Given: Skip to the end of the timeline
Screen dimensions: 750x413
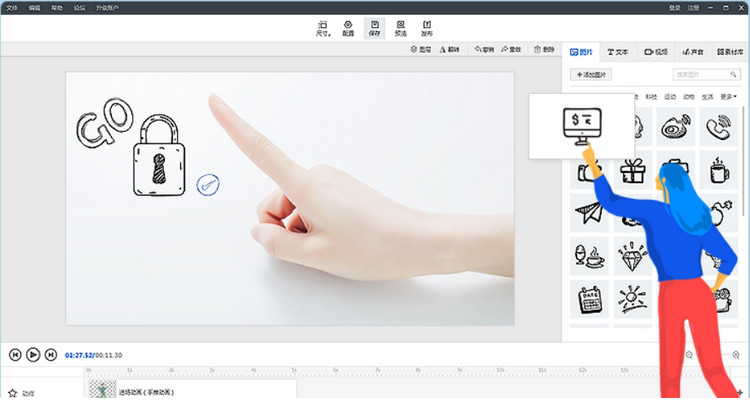Looking at the screenshot, I should (x=50, y=354).
